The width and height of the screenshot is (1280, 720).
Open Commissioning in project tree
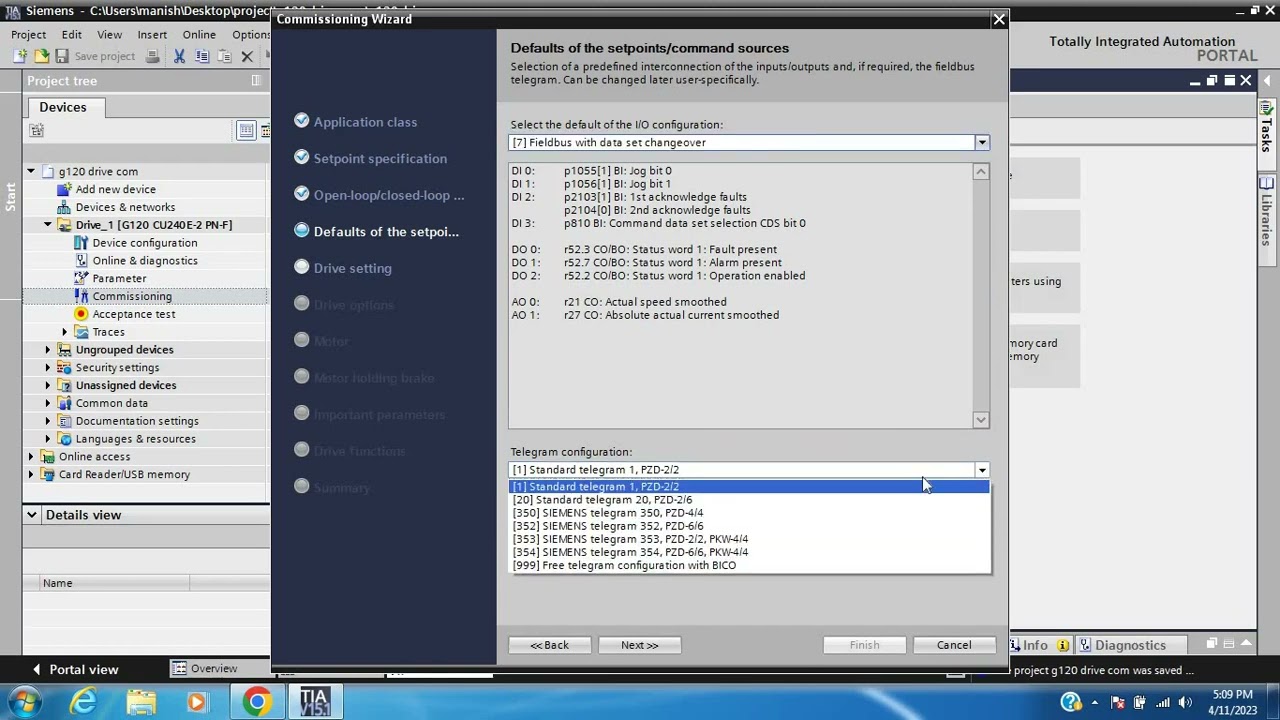pos(132,296)
